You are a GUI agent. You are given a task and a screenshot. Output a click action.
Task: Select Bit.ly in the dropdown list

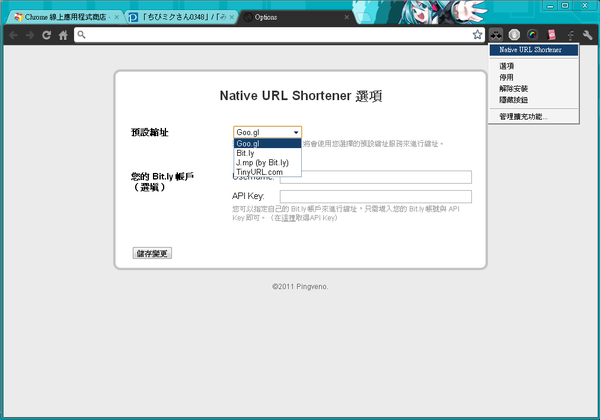coord(267,153)
